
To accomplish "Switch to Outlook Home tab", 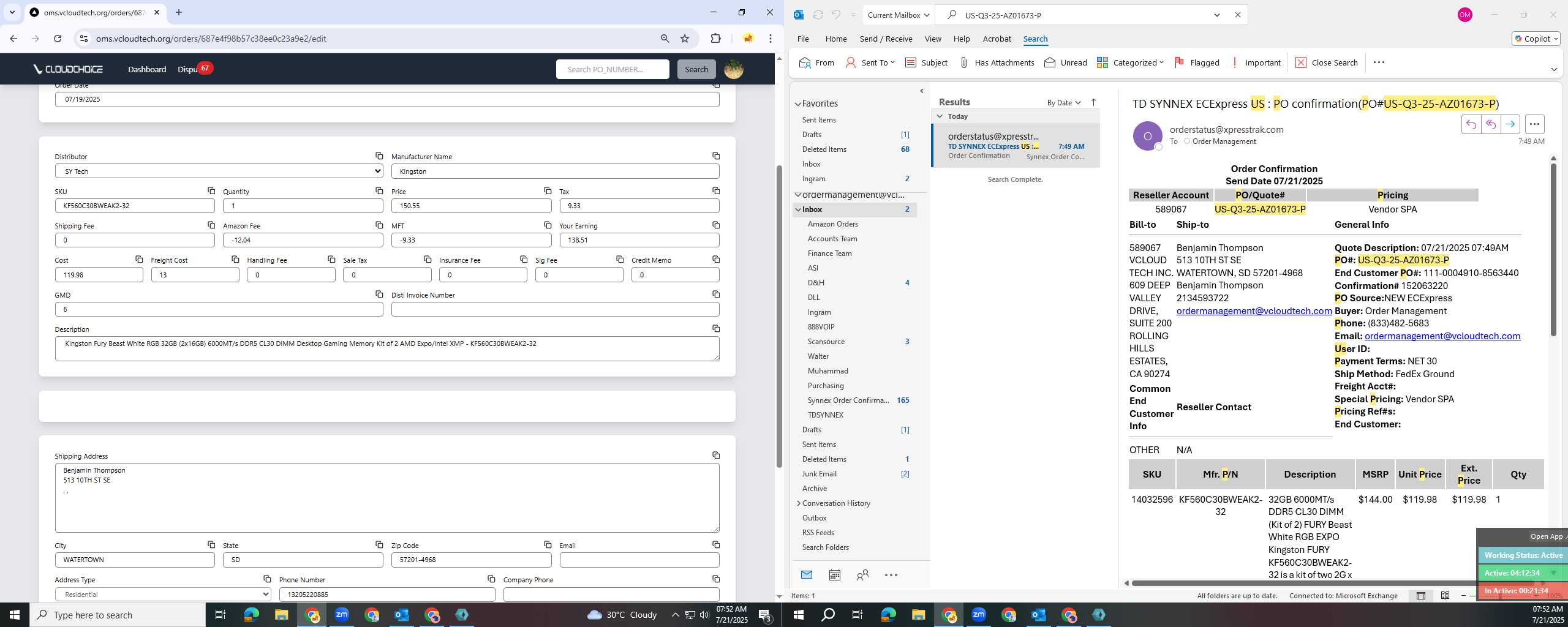I will click(836, 39).
